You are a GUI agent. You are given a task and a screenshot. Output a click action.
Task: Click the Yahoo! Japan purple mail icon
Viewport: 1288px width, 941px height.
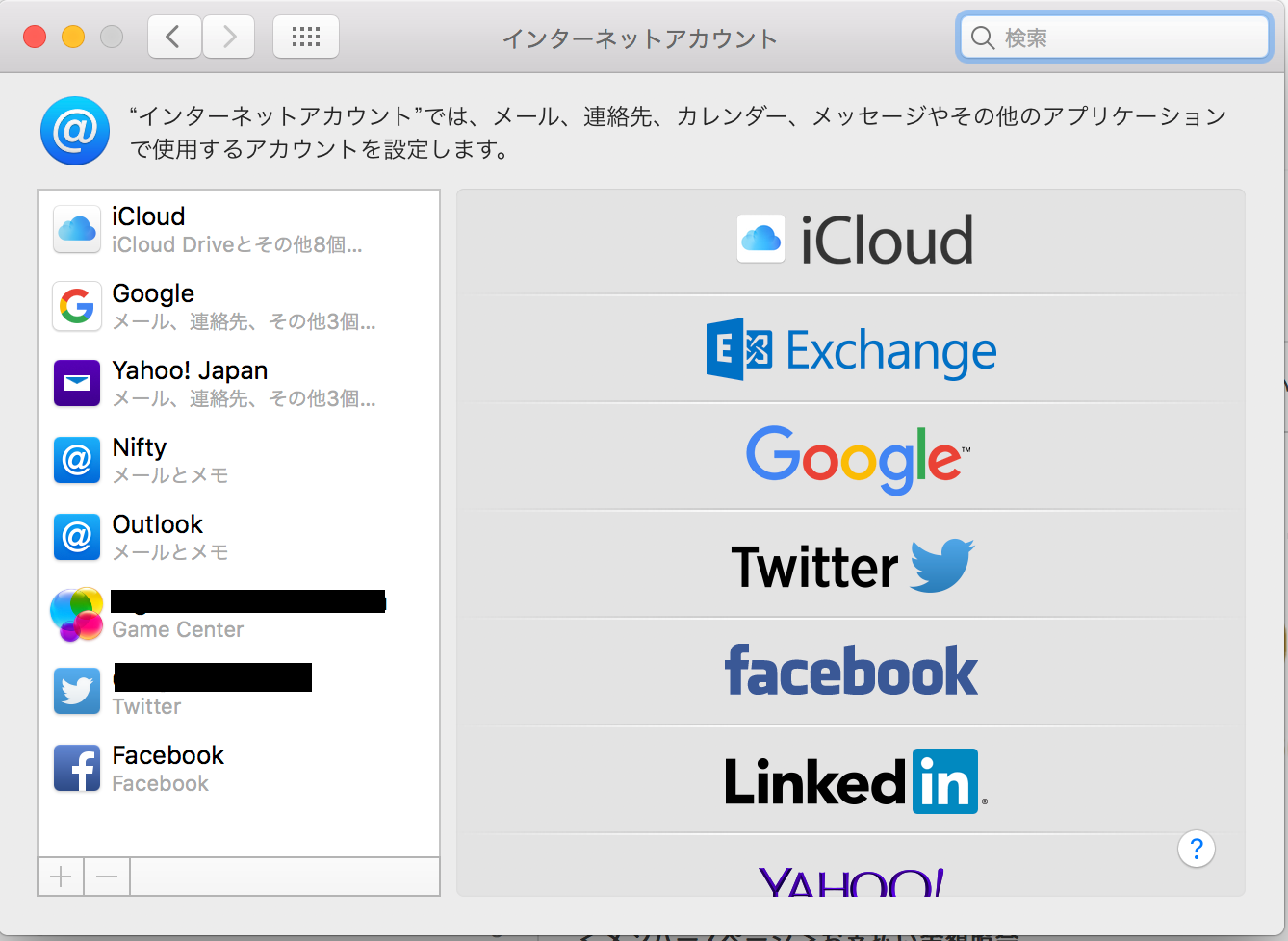pos(77,384)
